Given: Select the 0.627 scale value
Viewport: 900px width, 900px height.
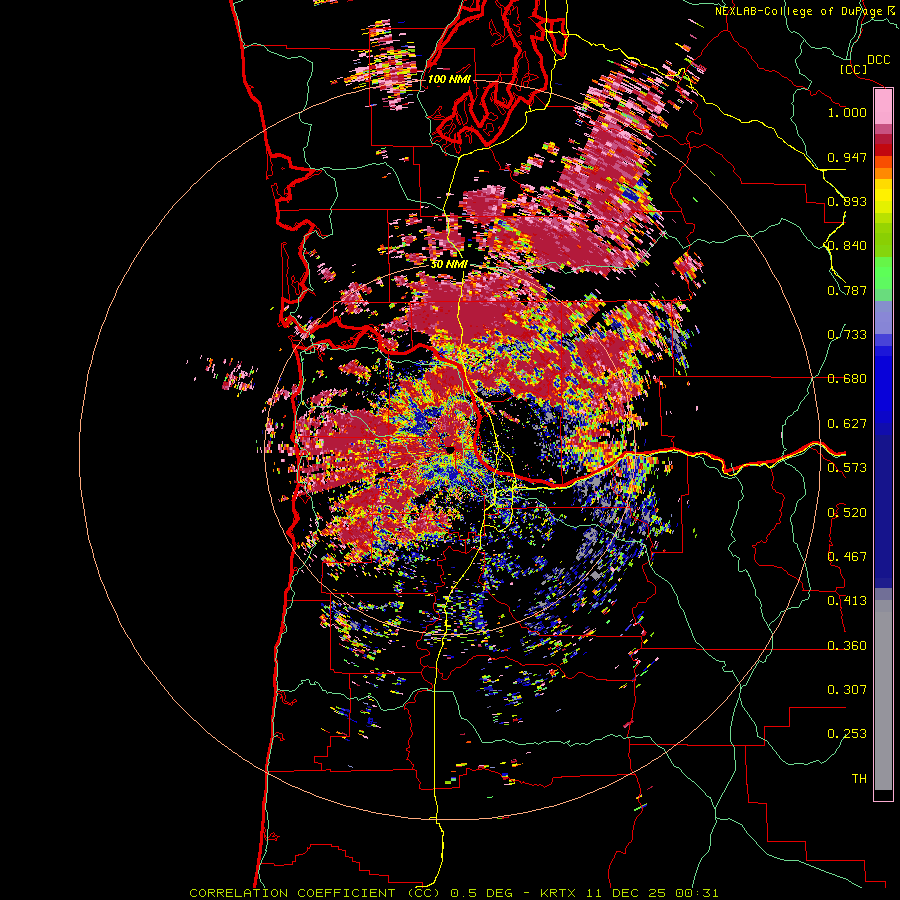Looking at the screenshot, I should [x=847, y=424].
